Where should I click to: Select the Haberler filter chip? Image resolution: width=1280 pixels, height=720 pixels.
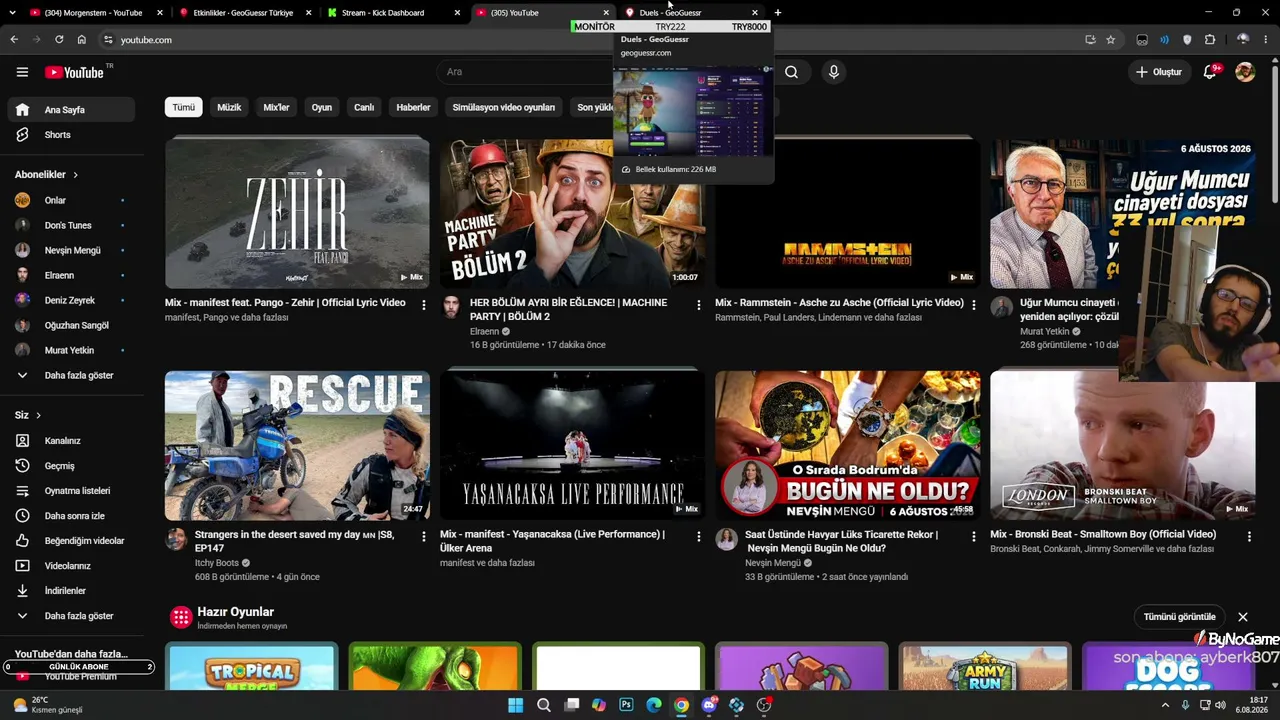pyautogui.click(x=413, y=107)
